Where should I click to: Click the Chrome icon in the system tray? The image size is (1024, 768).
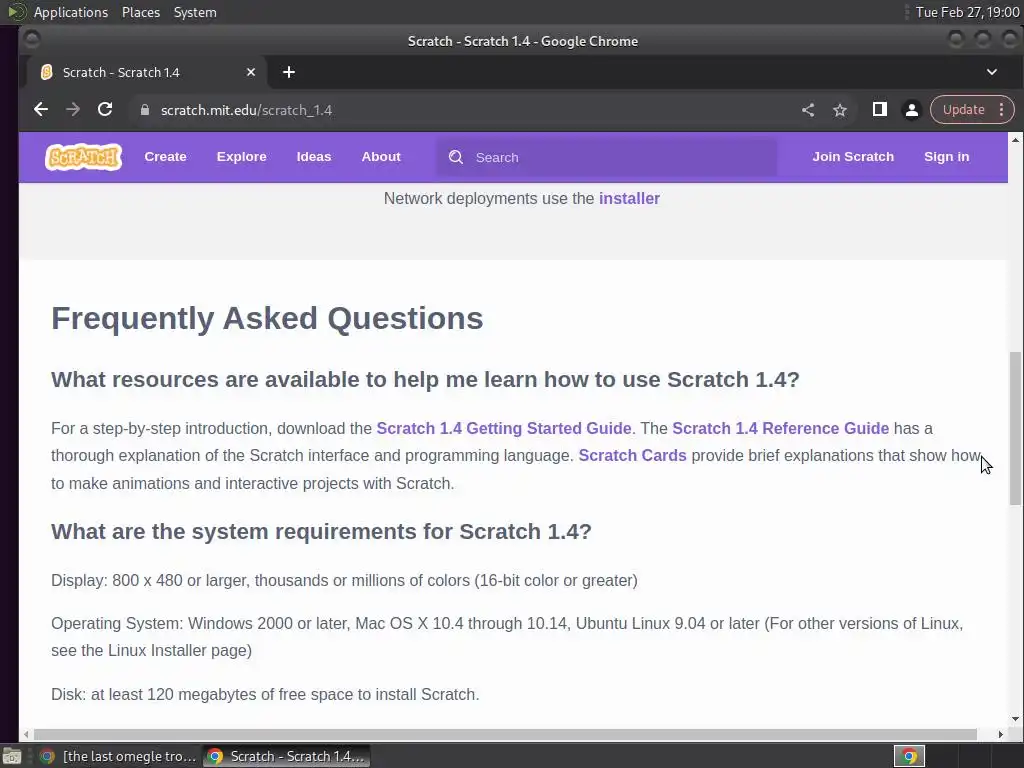tap(909, 756)
